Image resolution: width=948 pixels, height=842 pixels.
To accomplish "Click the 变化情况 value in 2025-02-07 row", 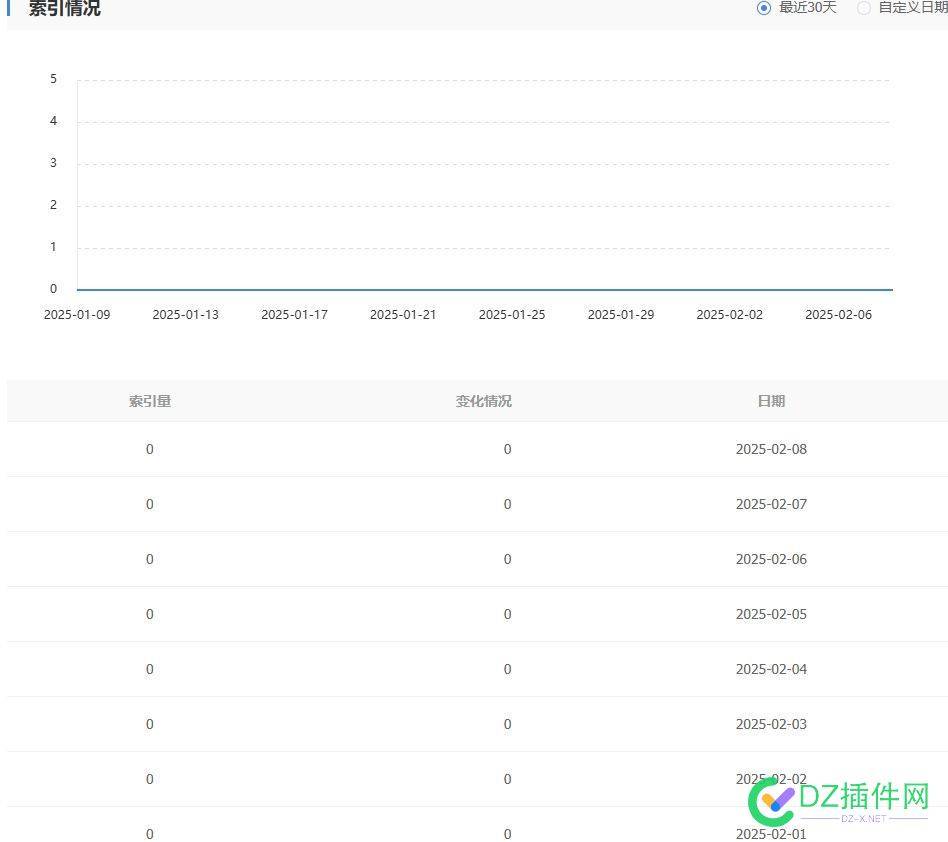I will [x=507, y=504].
